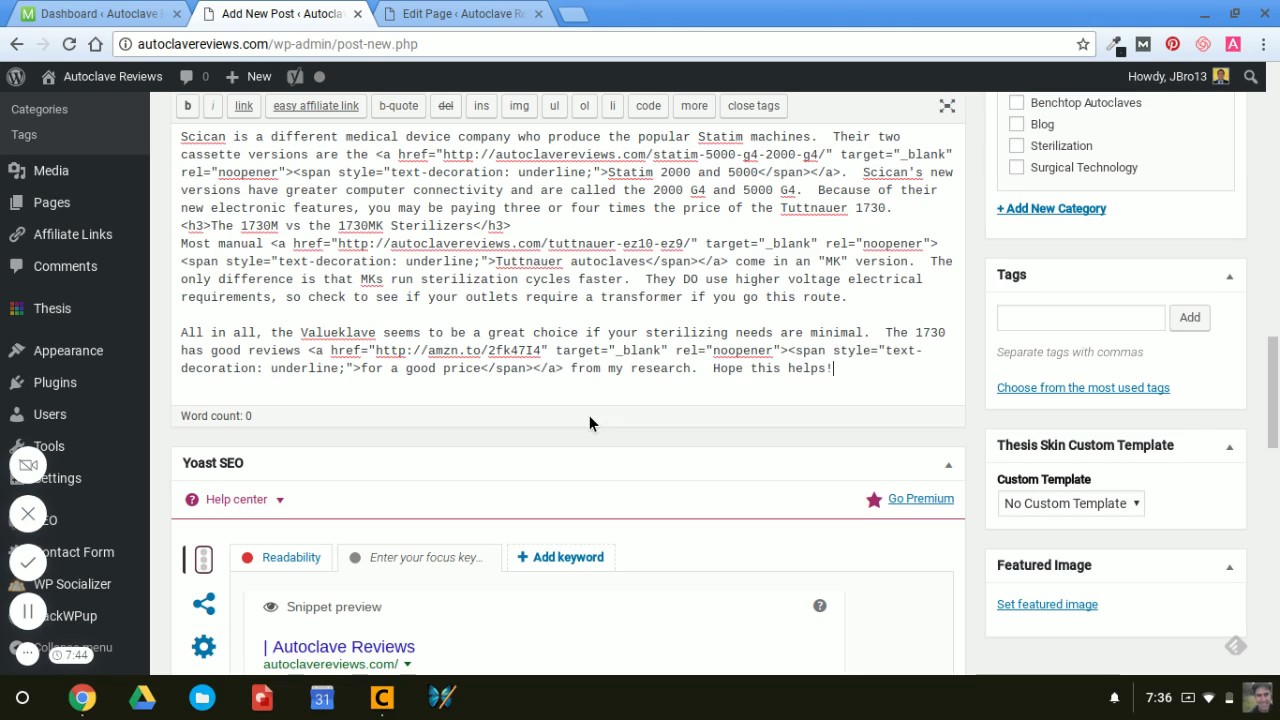1280x720 pixels.
Task: Click the snippet preview help question mark
Action: click(820, 605)
